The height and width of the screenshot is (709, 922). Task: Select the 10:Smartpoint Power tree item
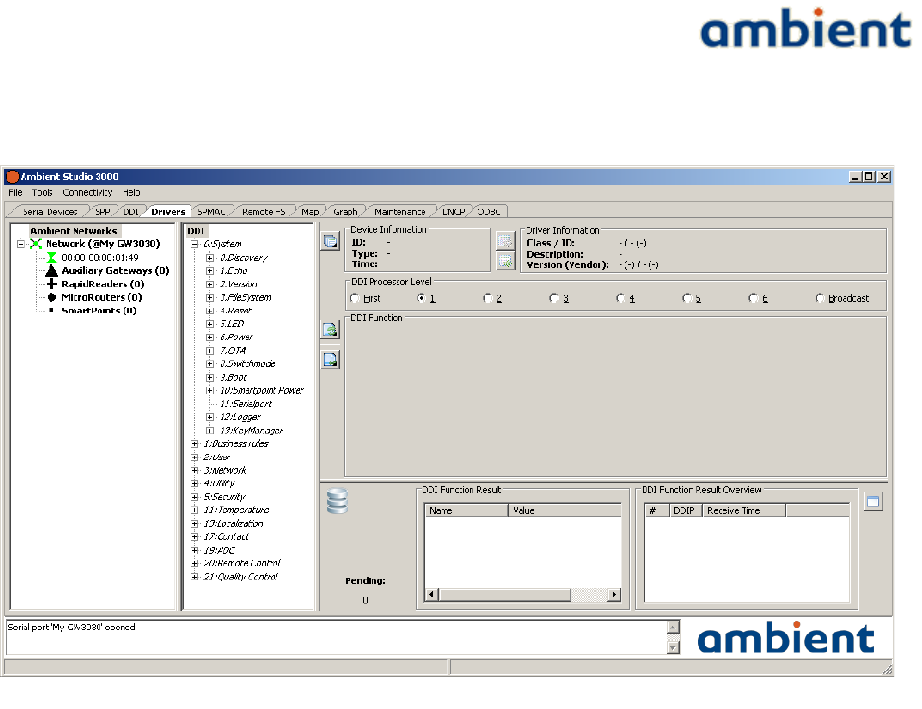[x=262, y=390]
